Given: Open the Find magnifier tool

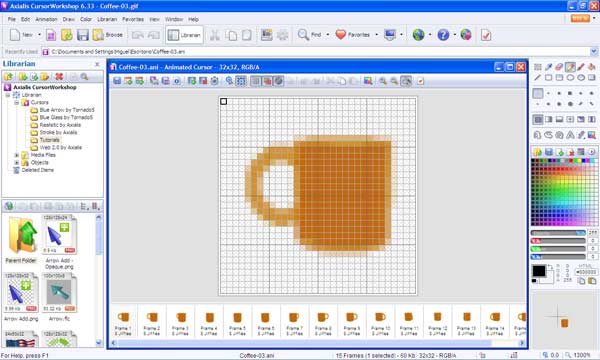Looking at the screenshot, I should [303, 35].
